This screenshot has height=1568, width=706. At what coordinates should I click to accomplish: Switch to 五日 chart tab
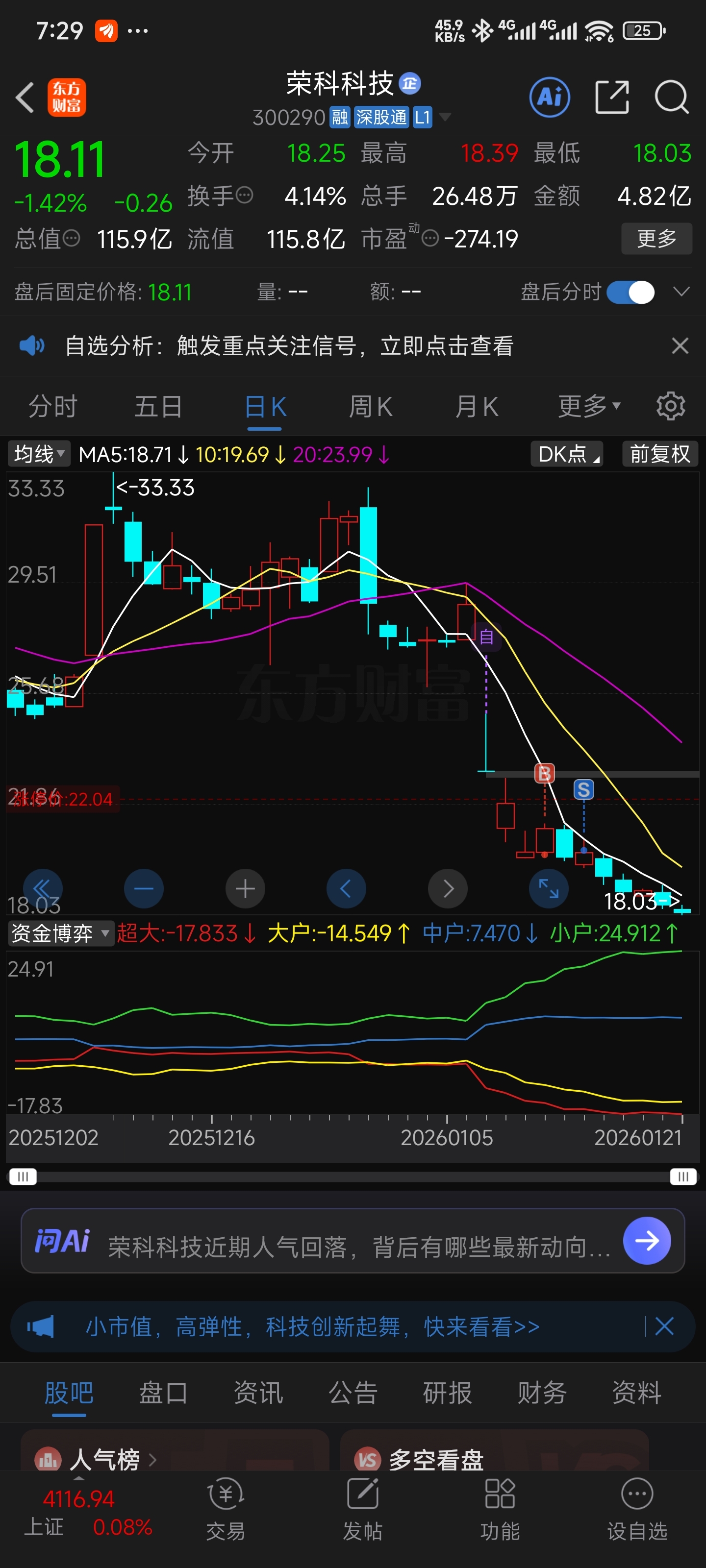158,406
